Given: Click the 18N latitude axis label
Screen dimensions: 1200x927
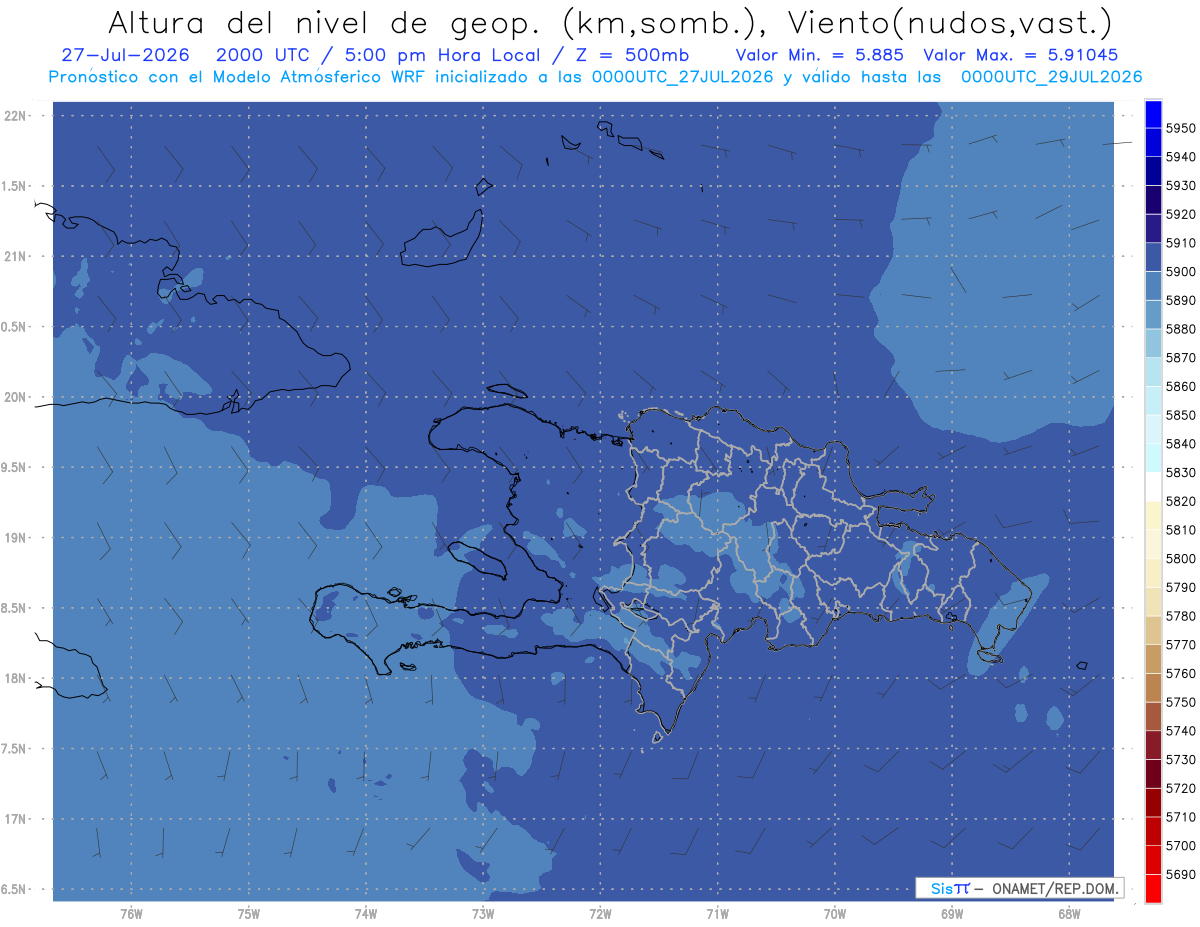Looking at the screenshot, I should (x=16, y=678).
